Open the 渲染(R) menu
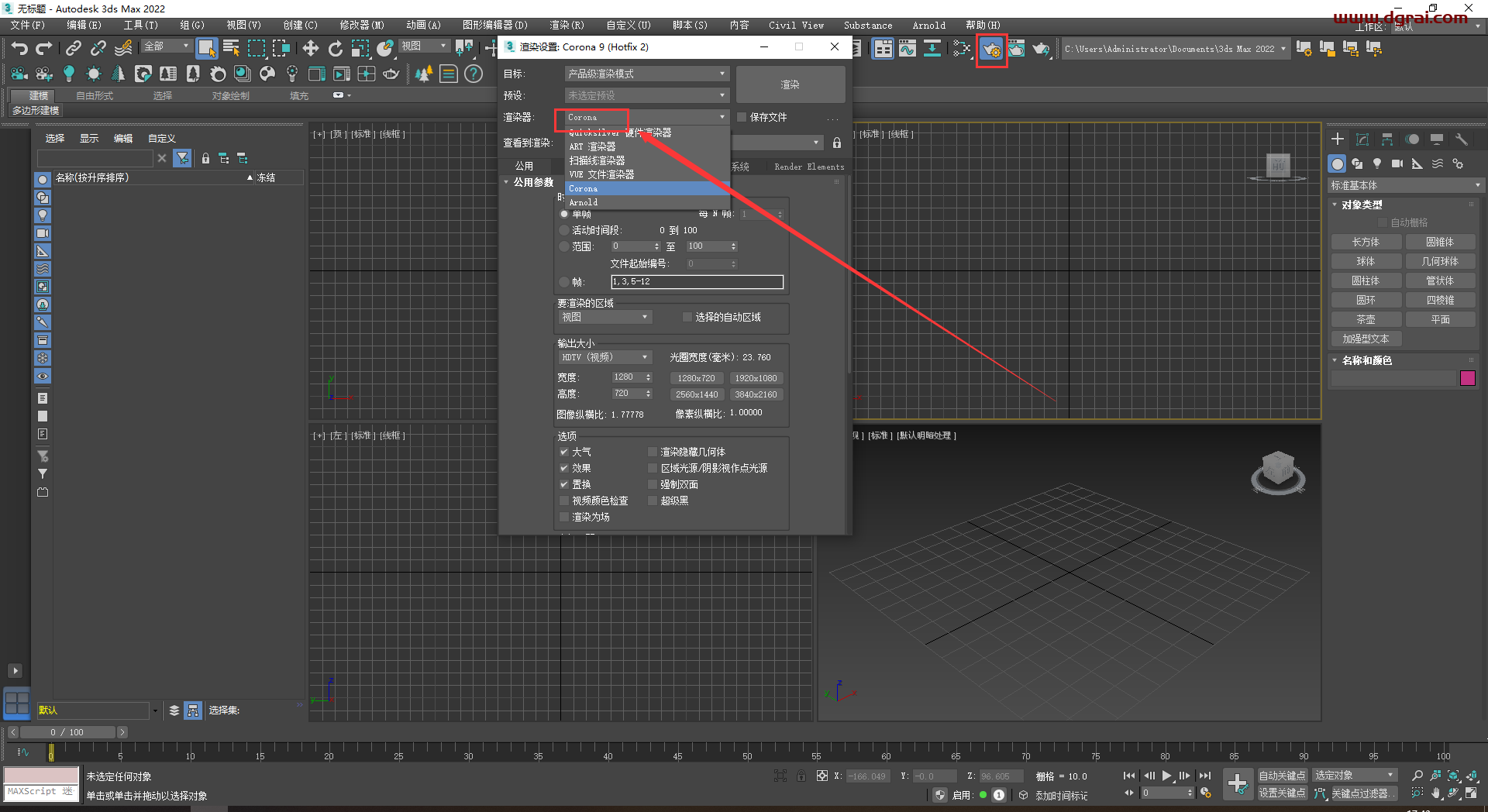This screenshot has height=812, width=1488. pos(567,24)
